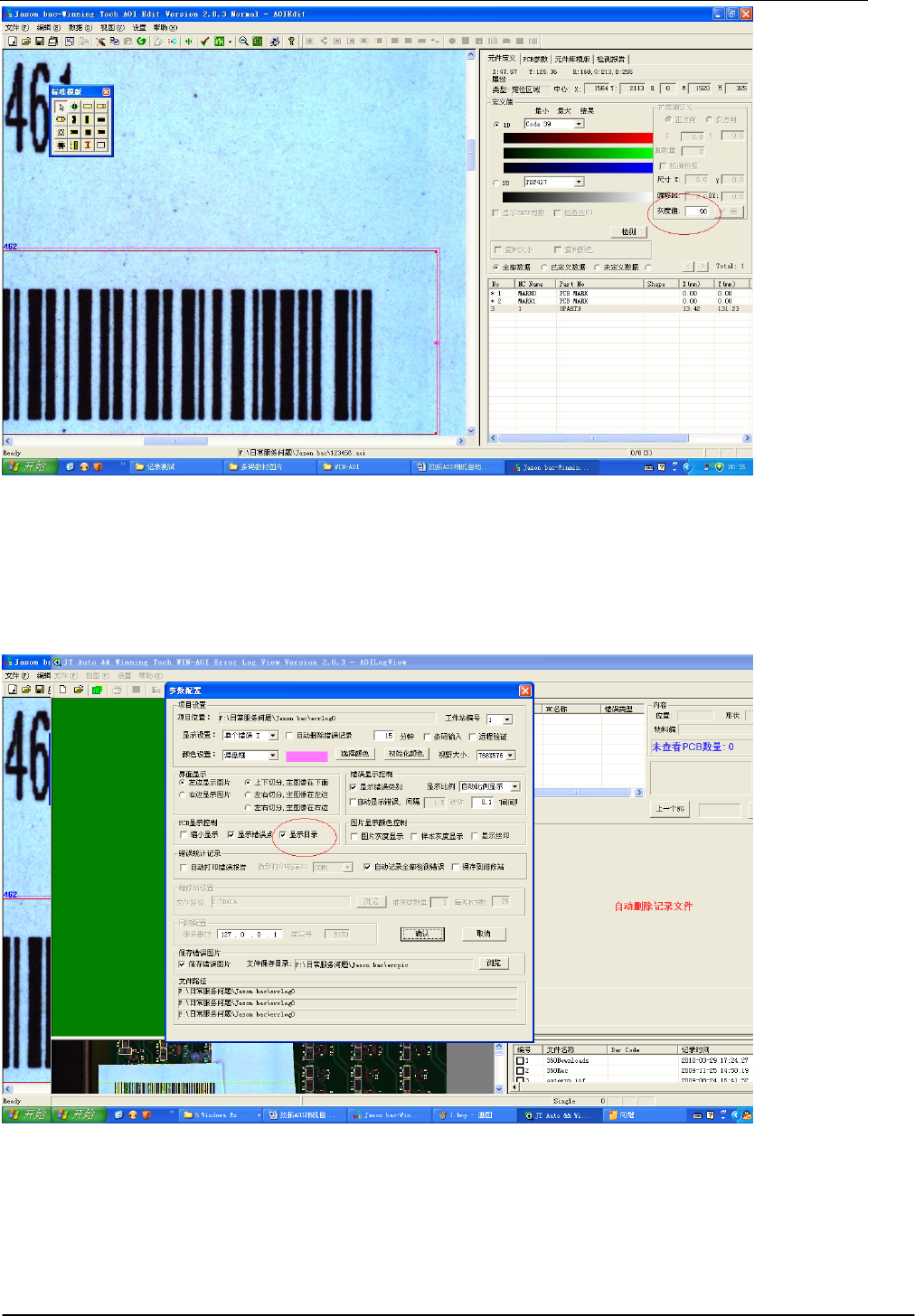Image resolution: width=915 pixels, height=1316 pixels.
Task: Click New file icon in AOIEdit toolbar
Action: coord(13,42)
